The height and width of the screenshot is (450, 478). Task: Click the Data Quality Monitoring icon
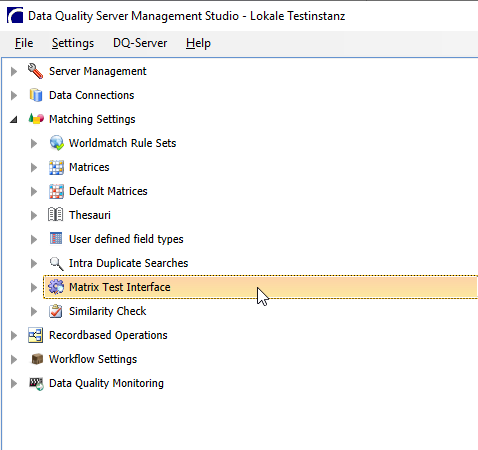[36, 383]
